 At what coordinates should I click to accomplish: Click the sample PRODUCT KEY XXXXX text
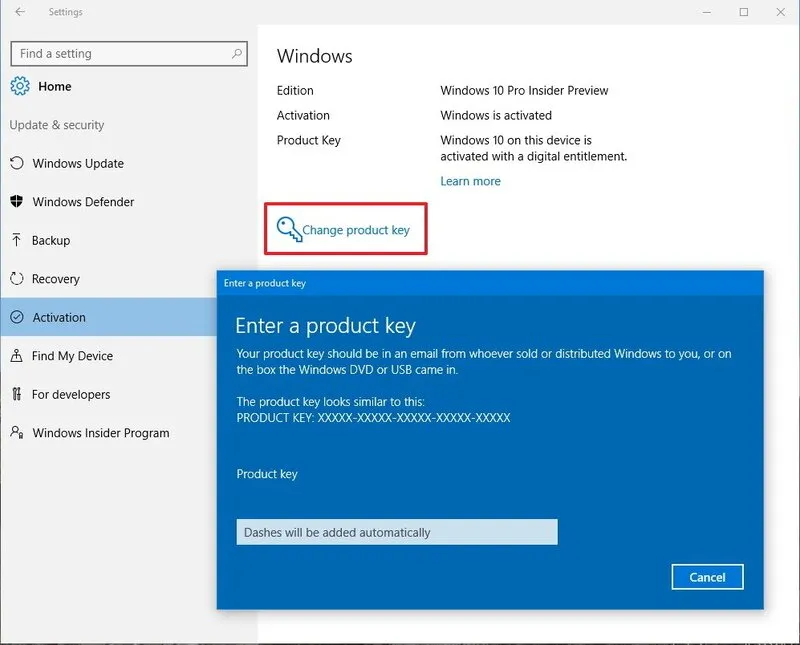click(x=373, y=418)
